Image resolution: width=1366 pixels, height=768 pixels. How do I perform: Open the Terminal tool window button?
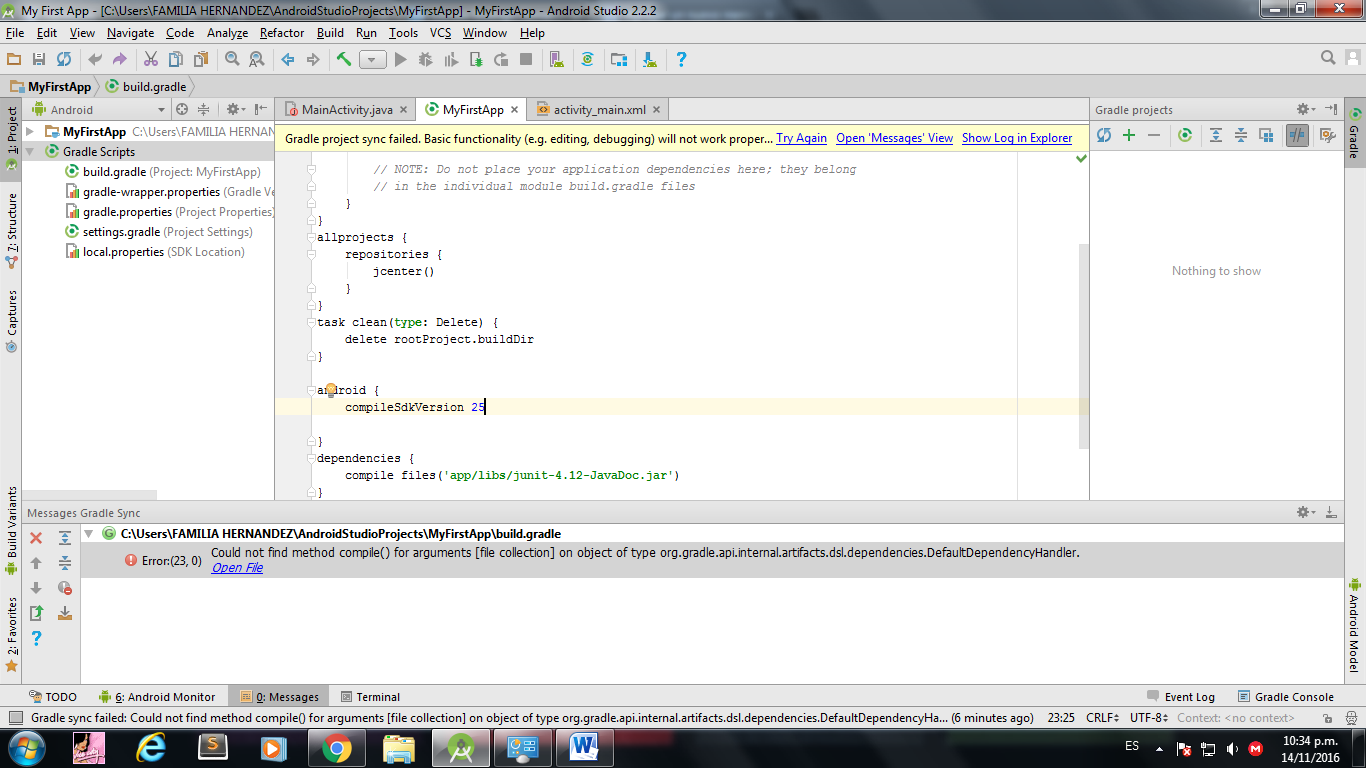[370, 697]
